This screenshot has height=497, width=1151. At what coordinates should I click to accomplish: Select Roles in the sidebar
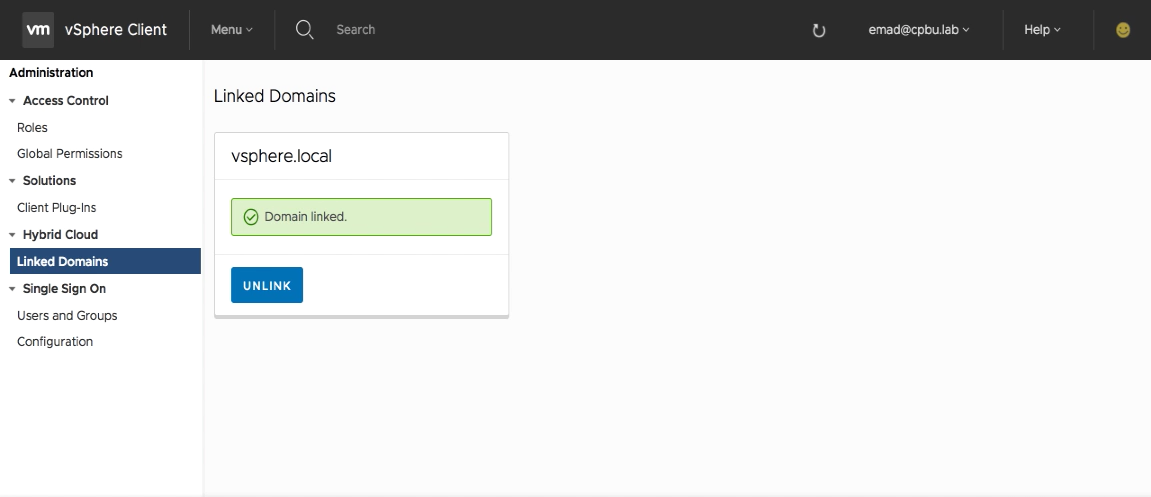(32, 128)
